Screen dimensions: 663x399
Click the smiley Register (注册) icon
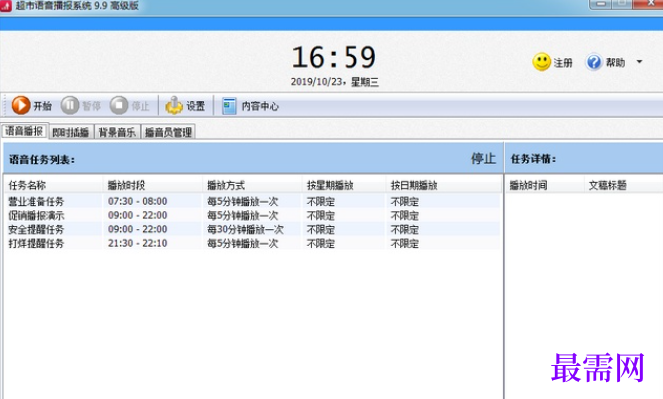click(541, 62)
